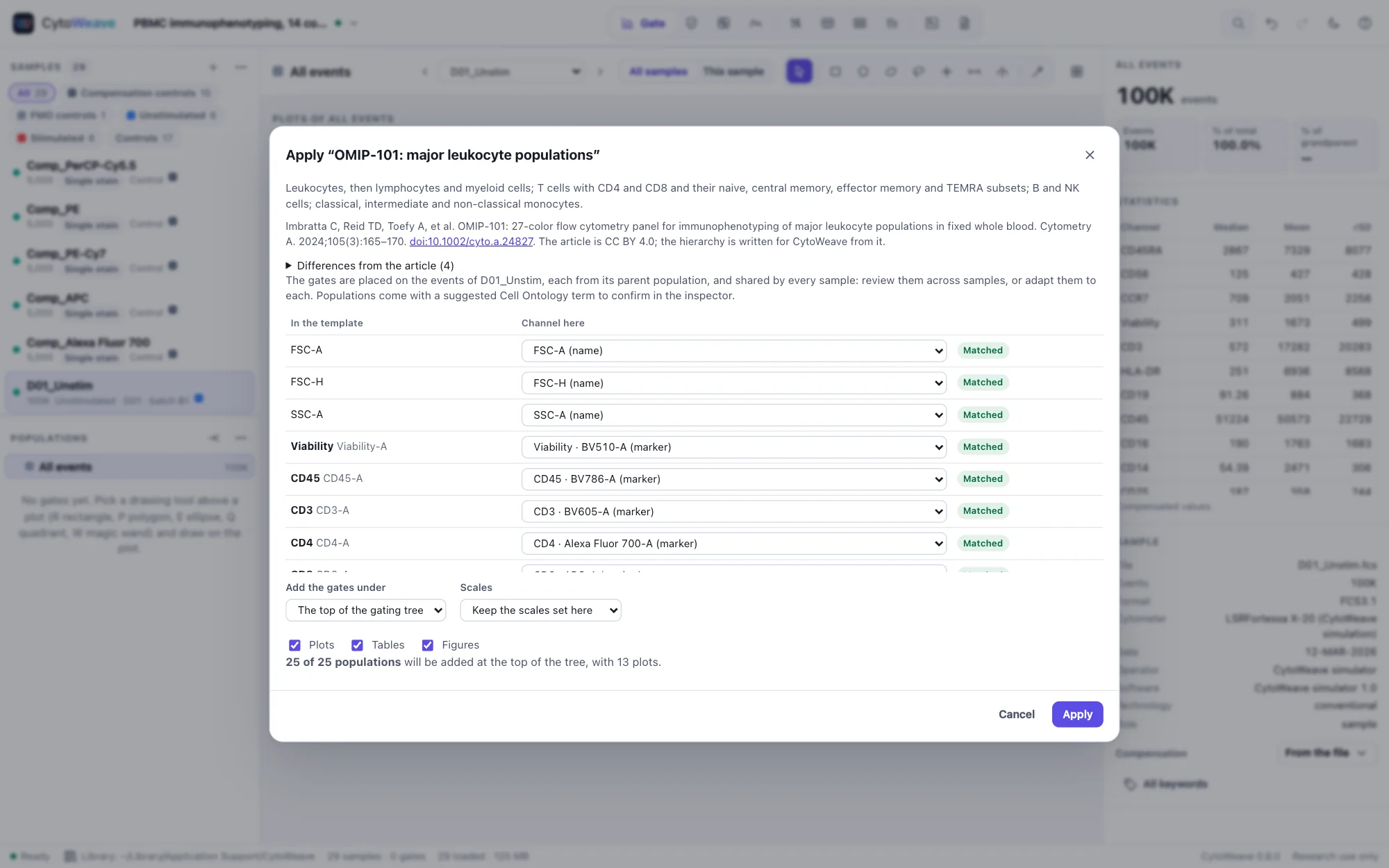Click the '25 of 25 populations' summary text
The width and height of the screenshot is (1389, 868).
343,662
